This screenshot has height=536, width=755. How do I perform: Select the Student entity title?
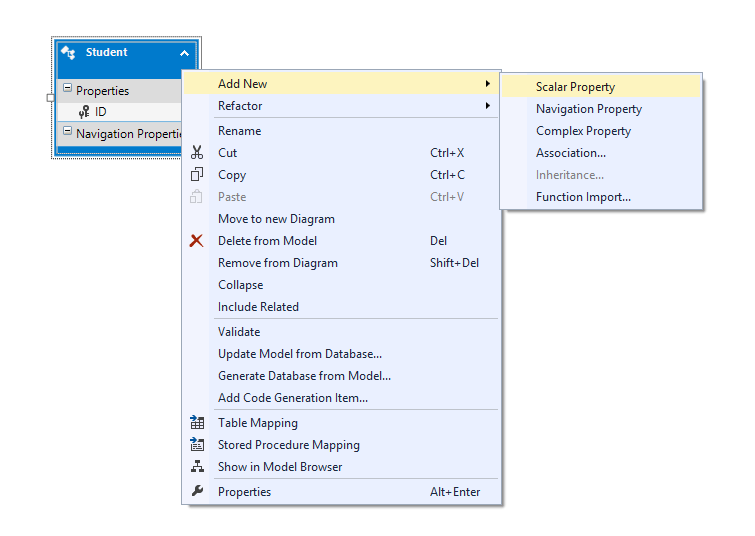106,52
